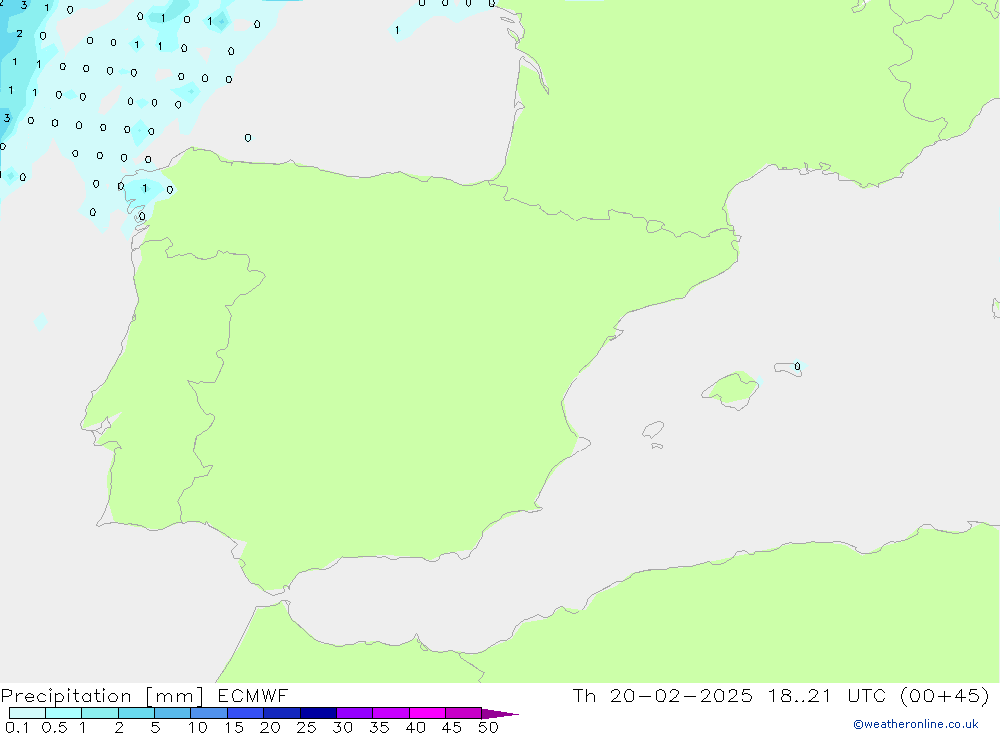Select the 5–10 mm blue legend swatch
Viewport: 1000px width, 733px height.
173,713
